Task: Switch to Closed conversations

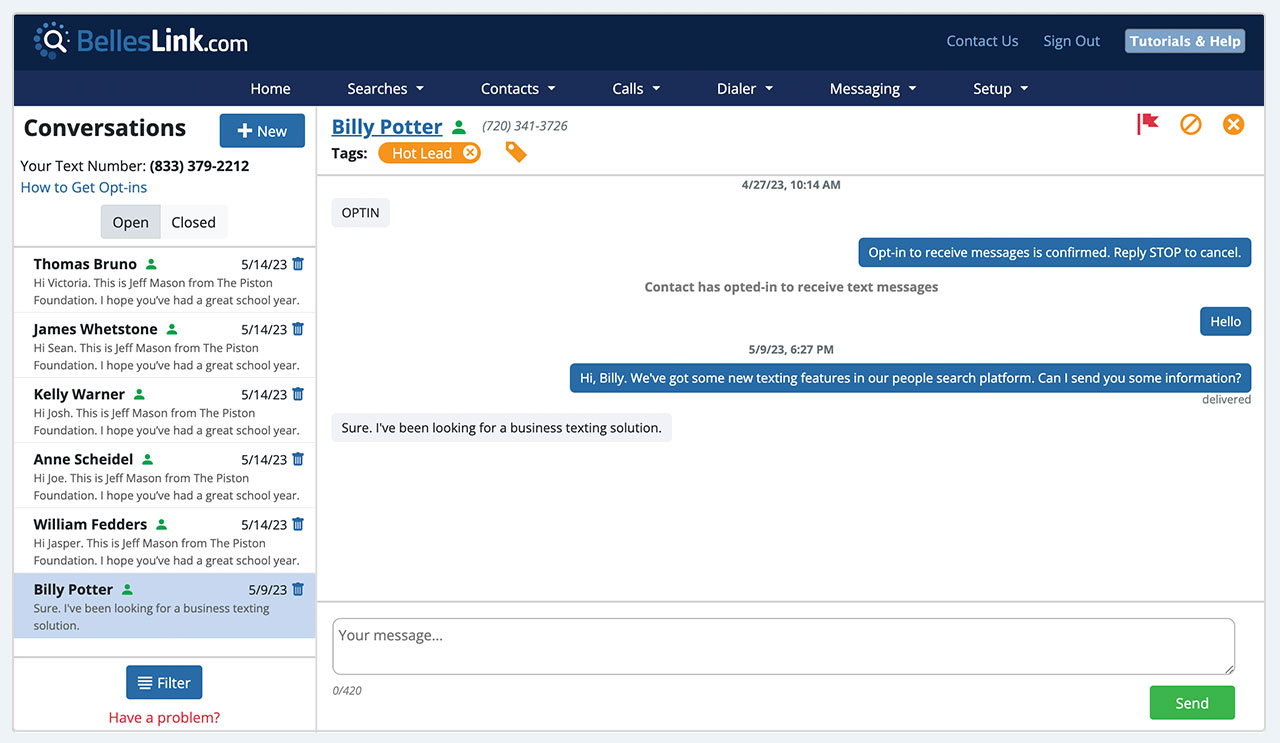Action: [193, 222]
